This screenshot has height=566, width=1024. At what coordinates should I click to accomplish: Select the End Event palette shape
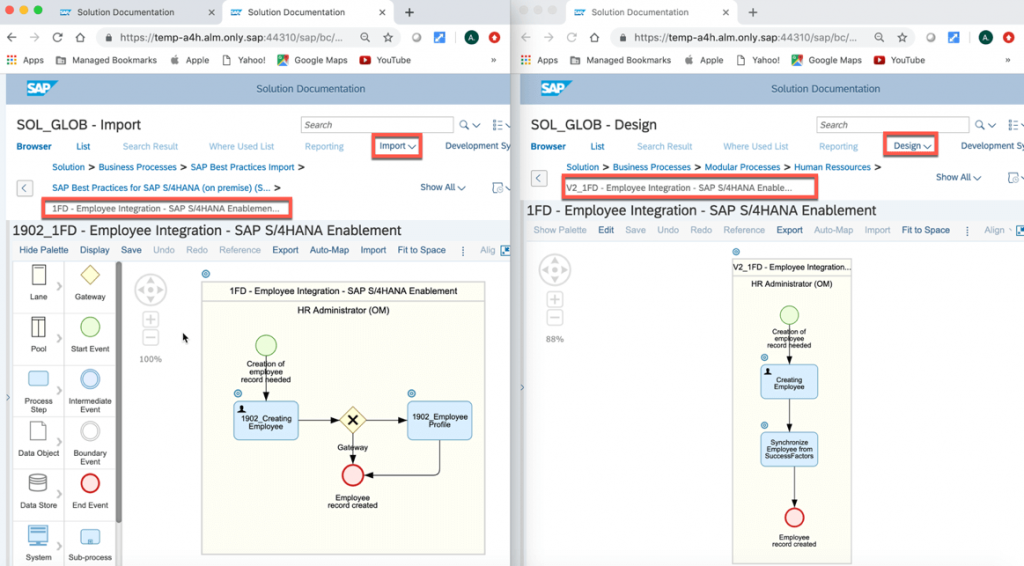(90, 483)
